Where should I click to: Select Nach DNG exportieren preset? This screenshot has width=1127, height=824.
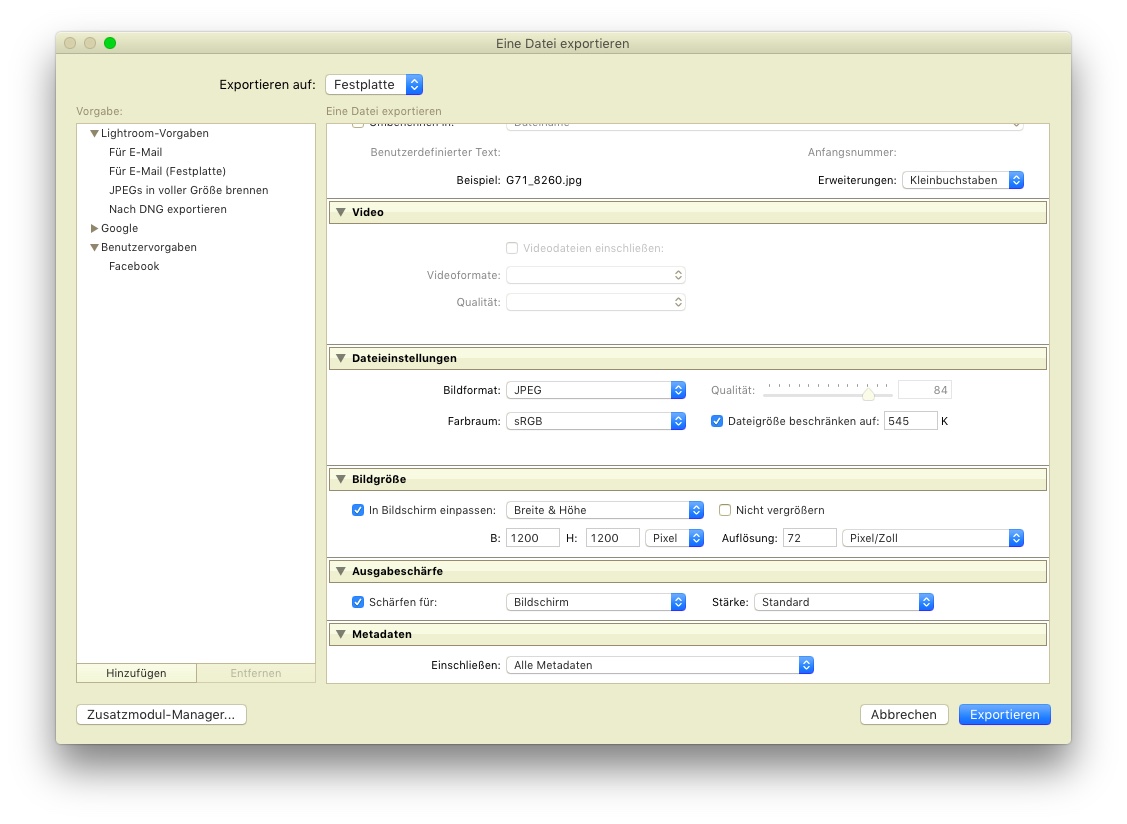[167, 209]
